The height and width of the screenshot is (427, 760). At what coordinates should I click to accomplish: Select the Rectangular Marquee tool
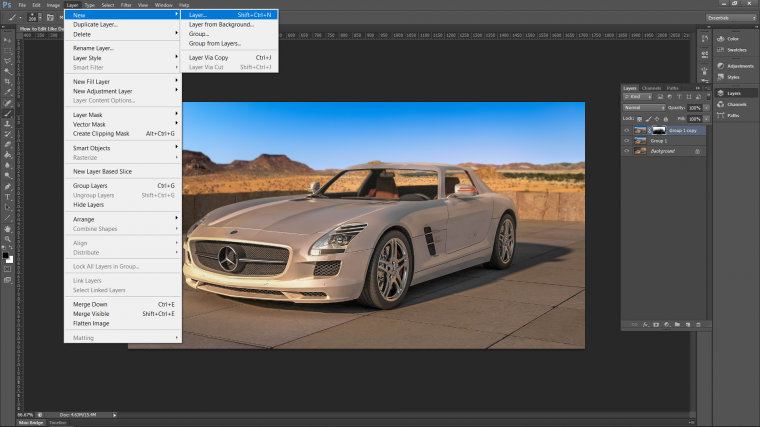[x=7, y=51]
